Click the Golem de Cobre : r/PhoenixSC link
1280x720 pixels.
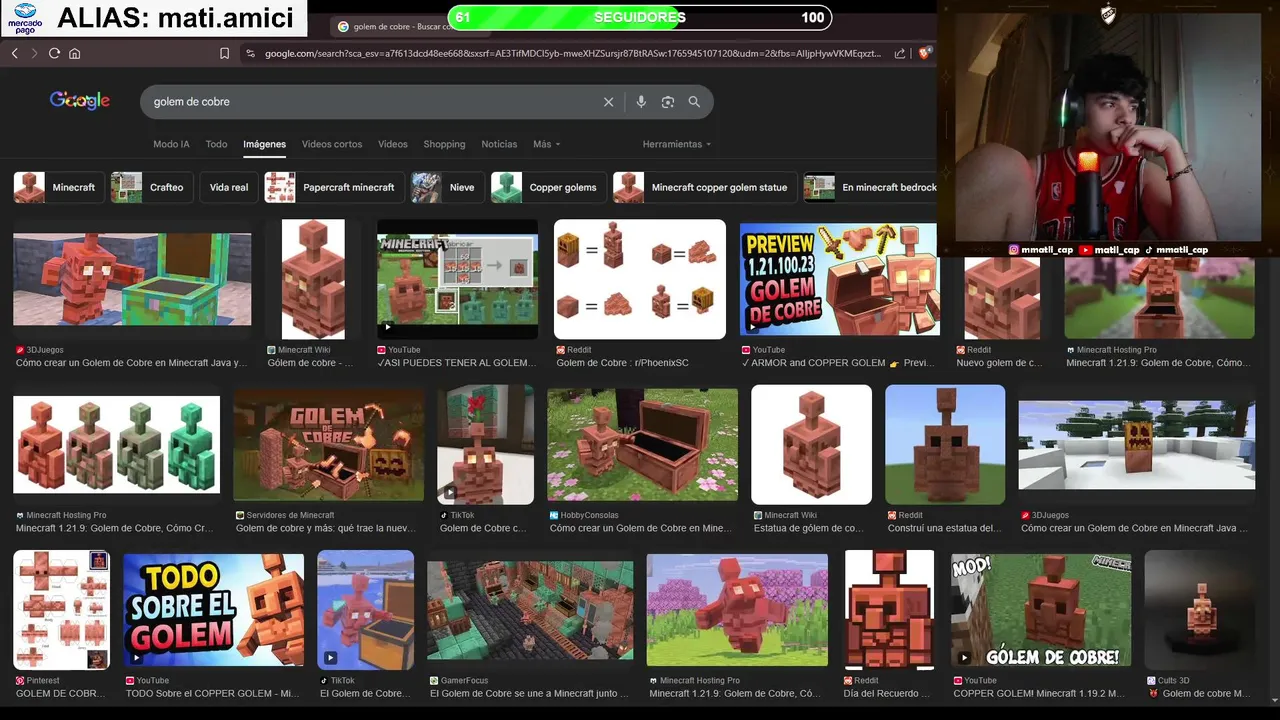[x=622, y=363]
